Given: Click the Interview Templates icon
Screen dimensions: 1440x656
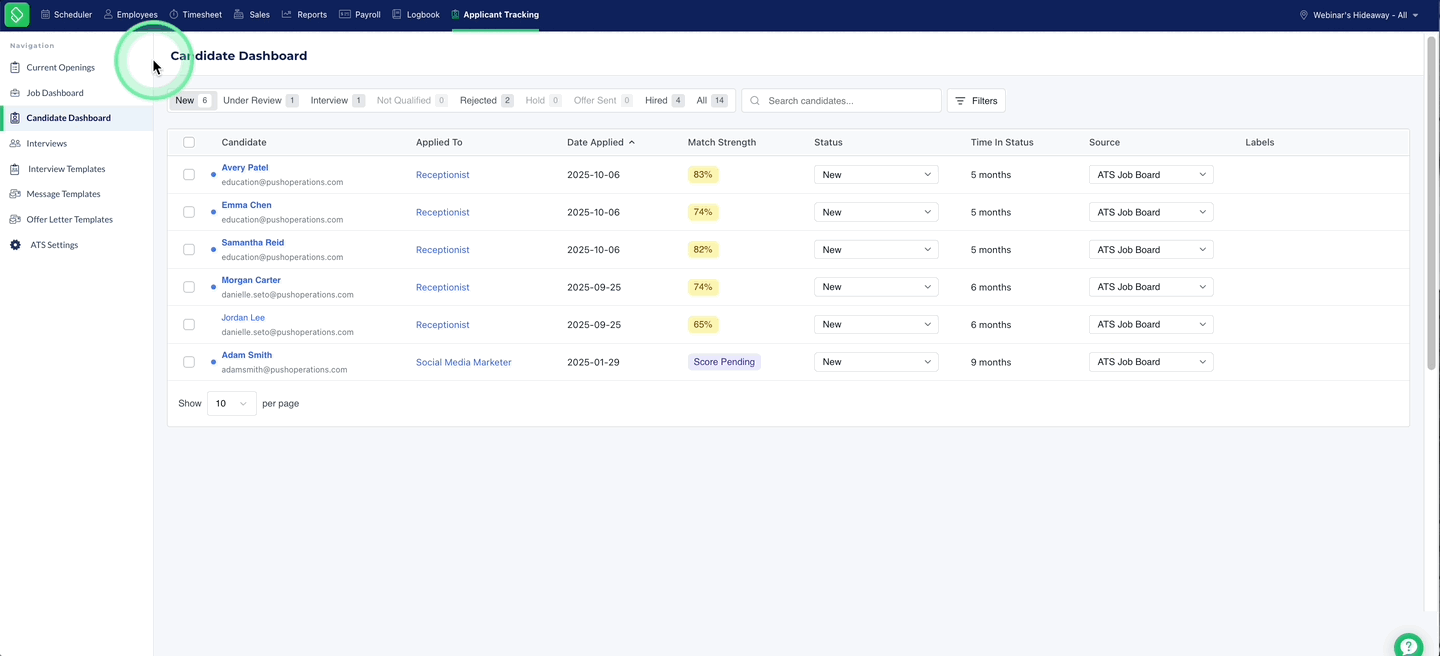Looking at the screenshot, I should (16, 169).
